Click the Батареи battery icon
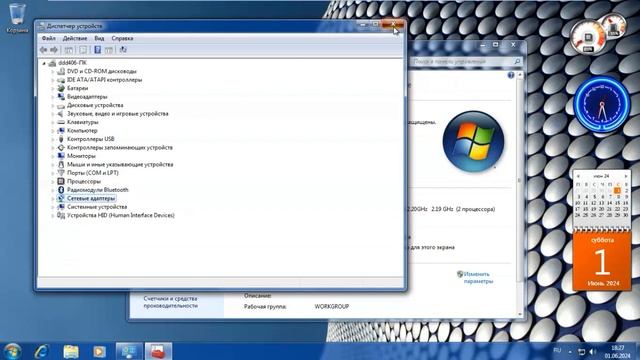 click(x=61, y=88)
